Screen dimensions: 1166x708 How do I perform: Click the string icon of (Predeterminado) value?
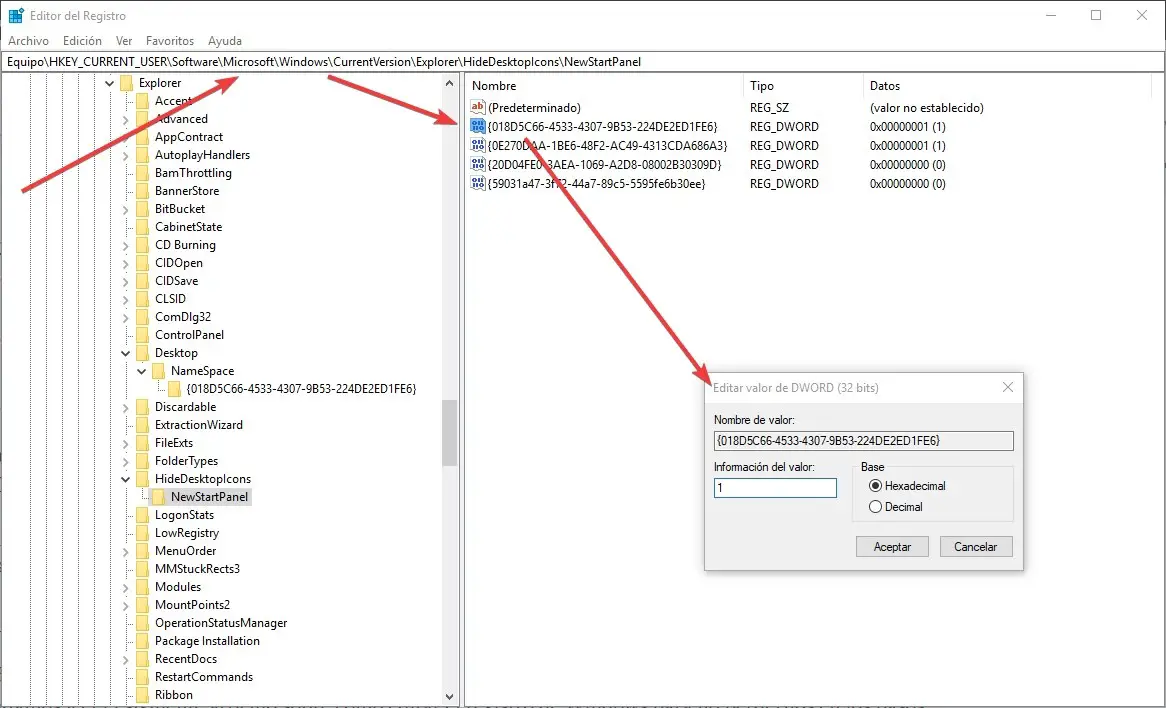pyautogui.click(x=477, y=107)
